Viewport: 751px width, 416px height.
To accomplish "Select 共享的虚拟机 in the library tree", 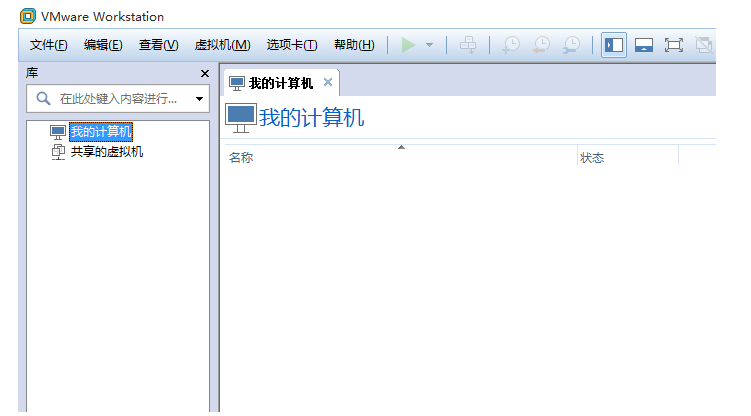I will click(107, 152).
